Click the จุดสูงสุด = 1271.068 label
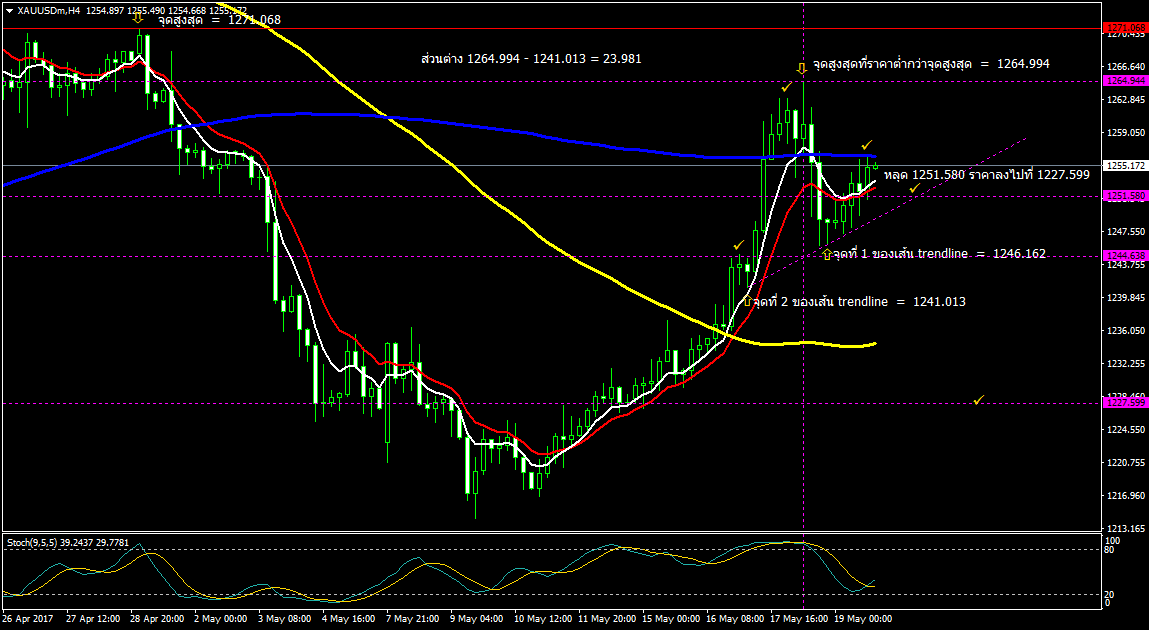The image size is (1149, 630). pyautogui.click(x=219, y=20)
